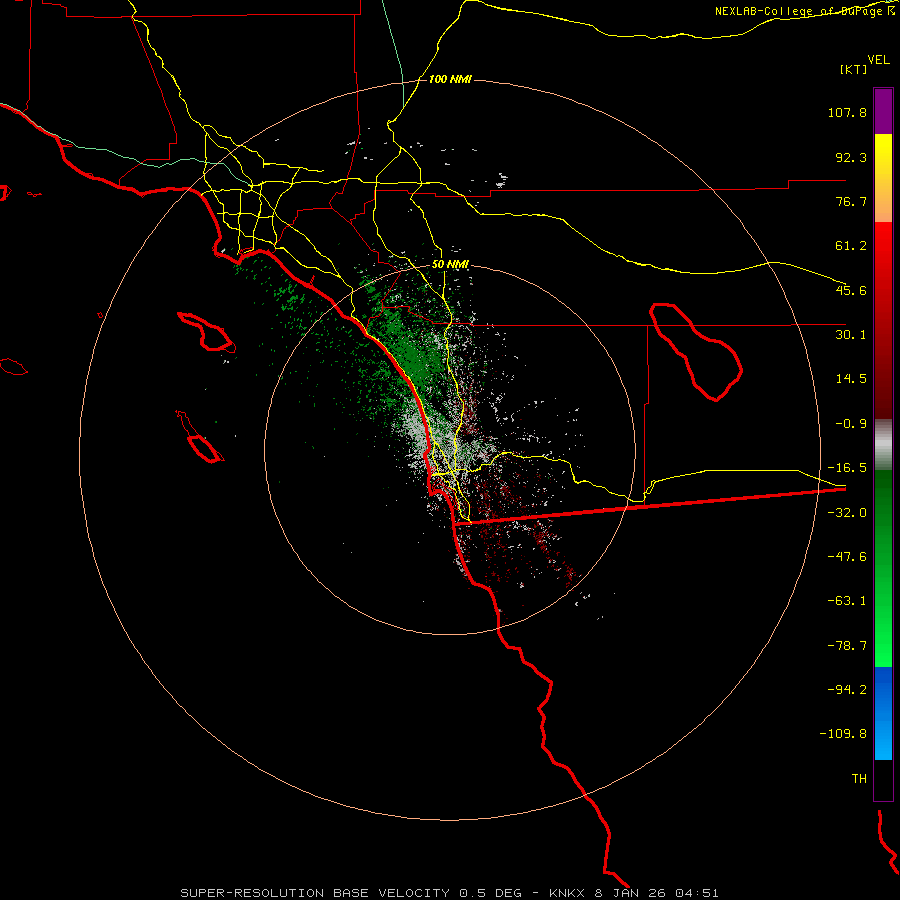This screenshot has width=900, height=900.
Task: Click the 14.5 legend value
Action: pyautogui.click(x=851, y=379)
